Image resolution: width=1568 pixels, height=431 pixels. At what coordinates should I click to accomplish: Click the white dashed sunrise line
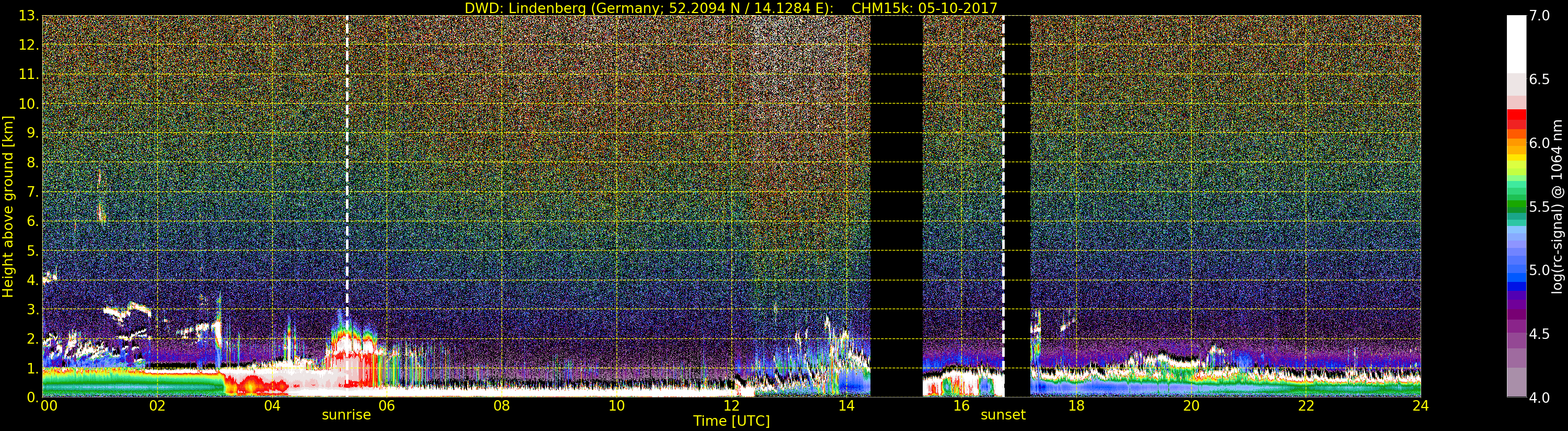pyautogui.click(x=347, y=183)
